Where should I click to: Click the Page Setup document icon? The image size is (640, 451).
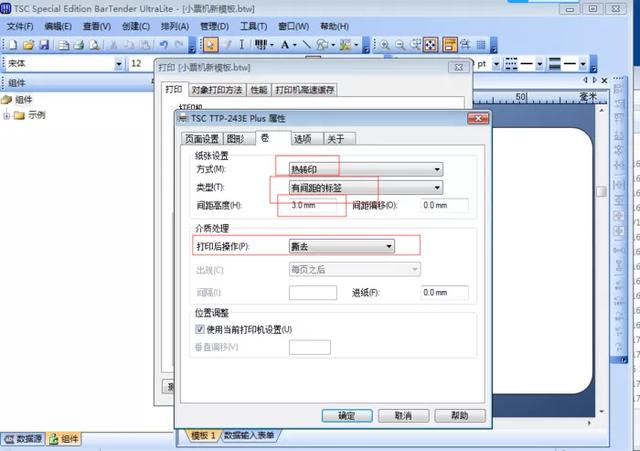[63, 44]
